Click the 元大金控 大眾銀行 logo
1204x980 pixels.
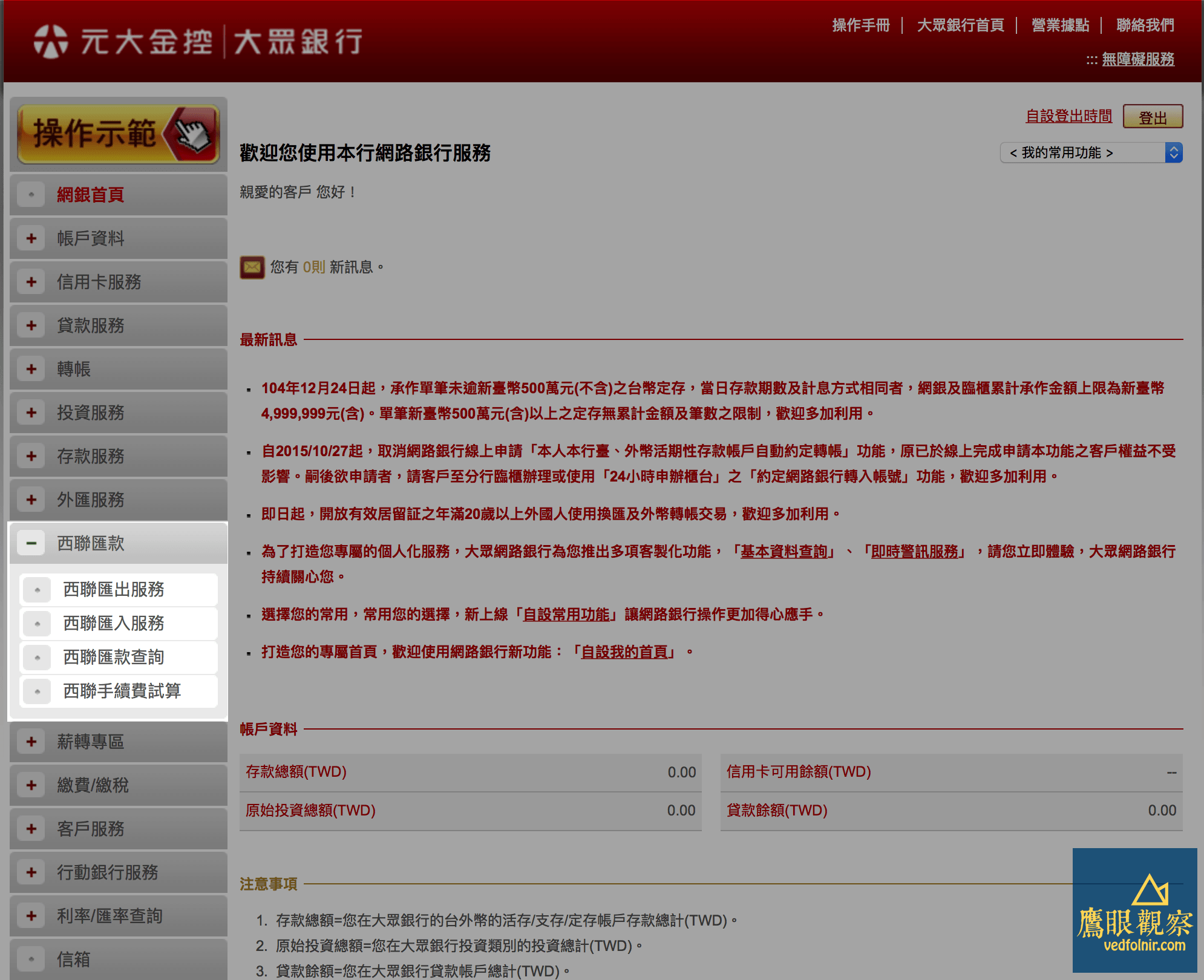point(198,42)
